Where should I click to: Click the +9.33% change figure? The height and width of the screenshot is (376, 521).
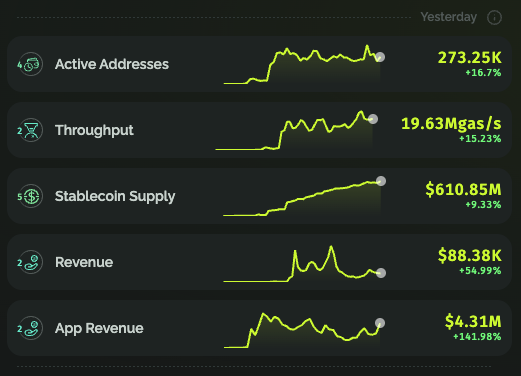(x=483, y=205)
